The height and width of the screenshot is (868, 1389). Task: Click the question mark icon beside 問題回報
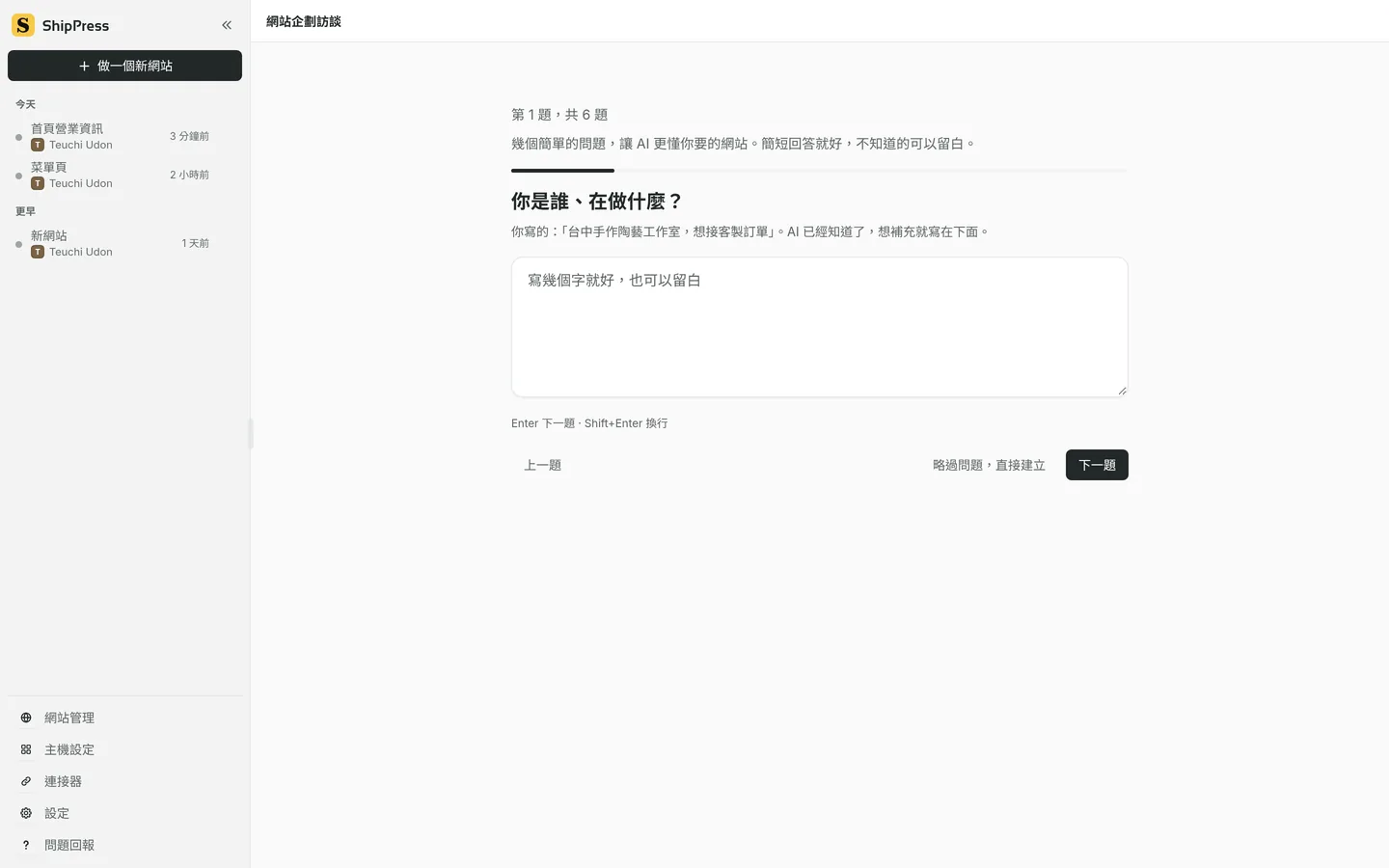pyautogui.click(x=26, y=845)
